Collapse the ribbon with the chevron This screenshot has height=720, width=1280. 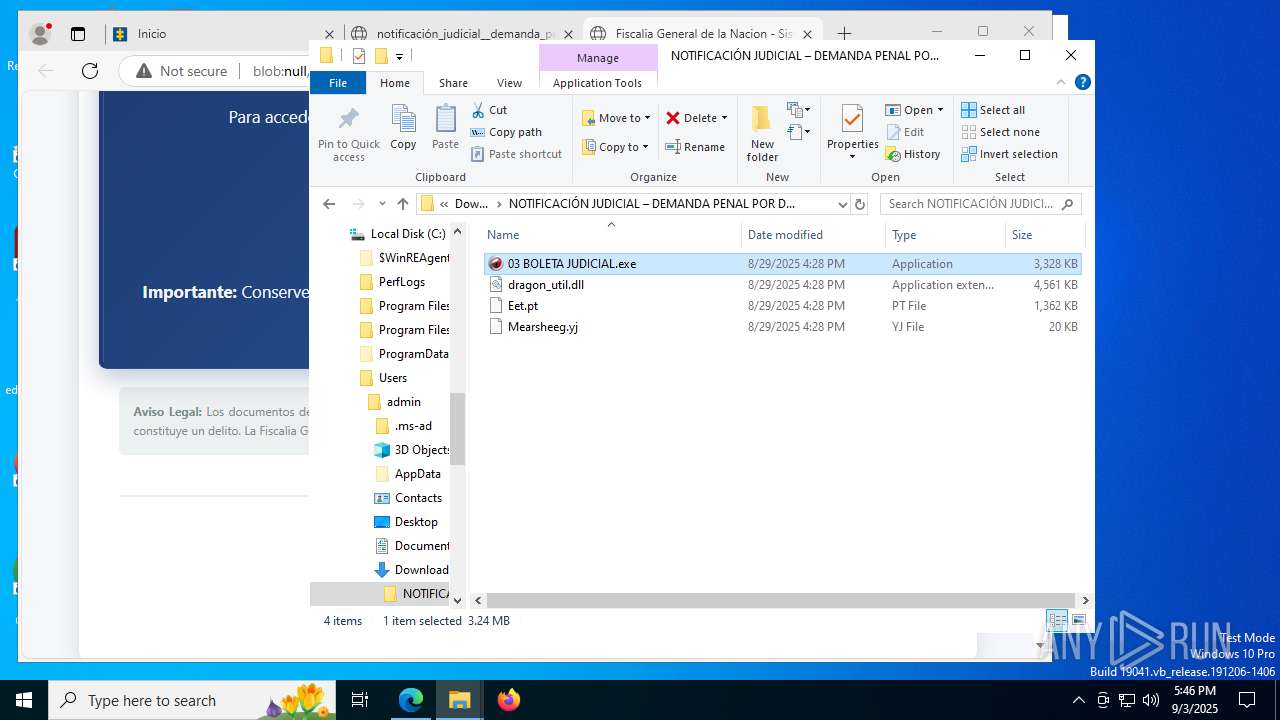click(x=1061, y=82)
